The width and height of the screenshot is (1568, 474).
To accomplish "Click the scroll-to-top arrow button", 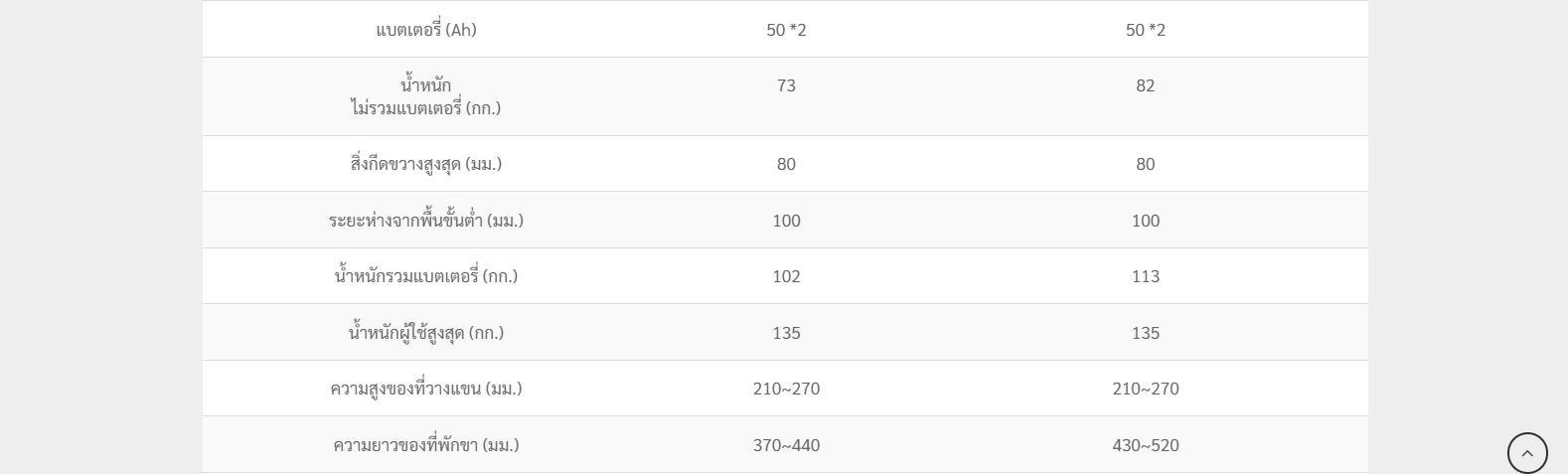I will pos(1527,453).
